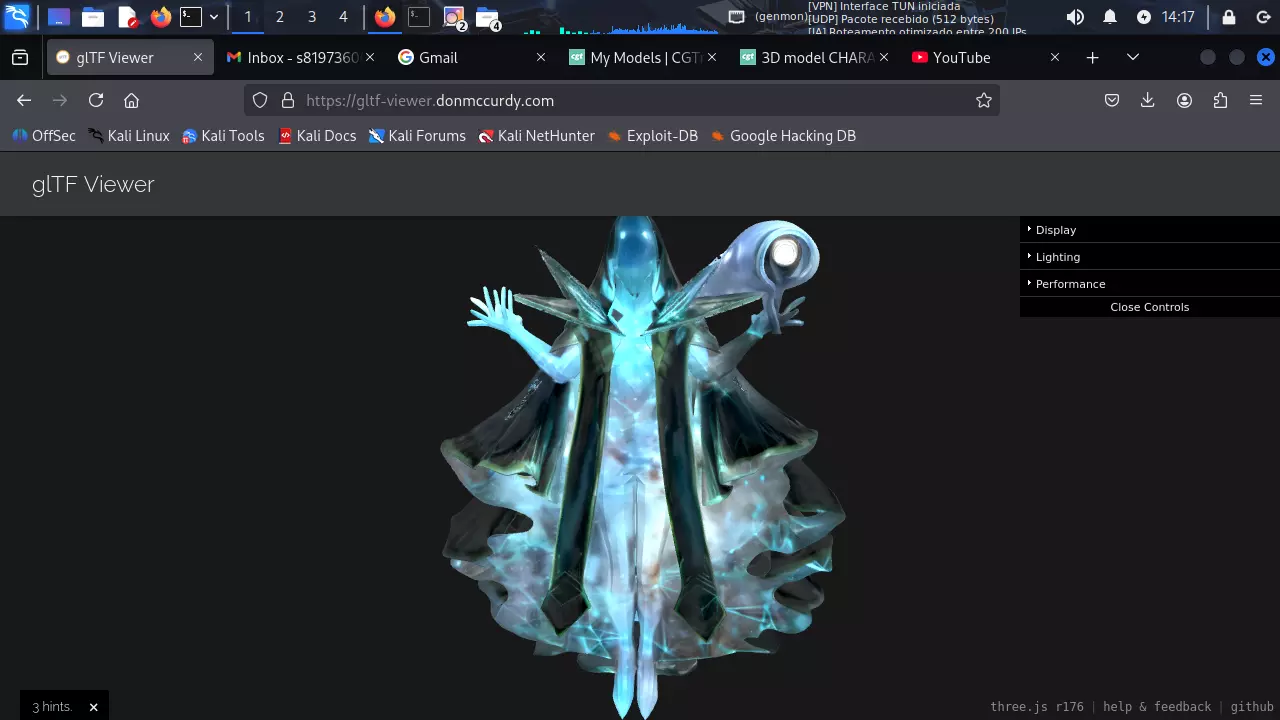The width and height of the screenshot is (1280, 720).
Task: Switch to workspace 4
Action: tap(344, 17)
